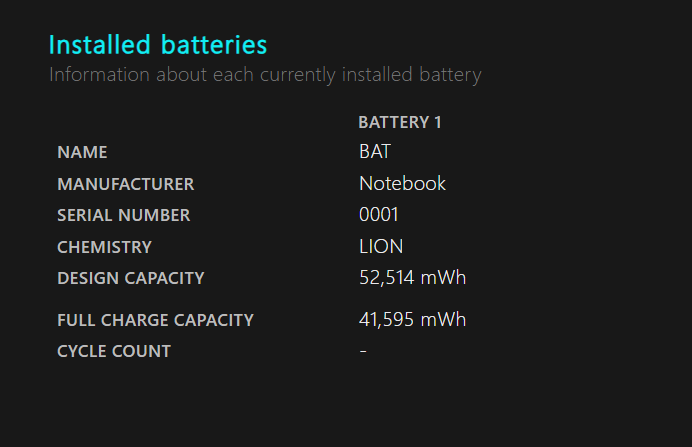Click the NAME row label
Viewport: 692px width, 447px height.
(83, 152)
